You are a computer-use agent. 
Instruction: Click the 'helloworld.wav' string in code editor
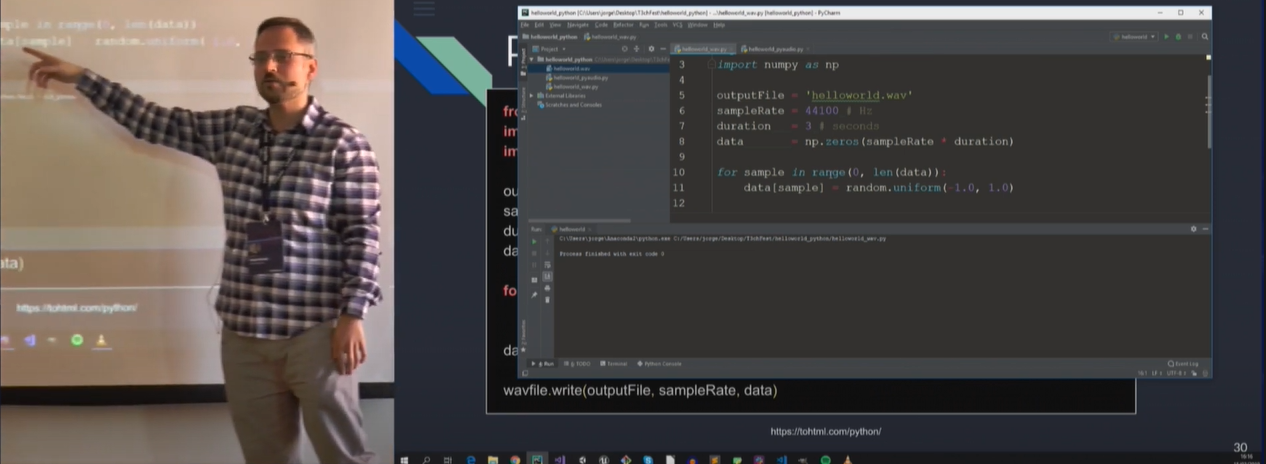[x=858, y=95]
